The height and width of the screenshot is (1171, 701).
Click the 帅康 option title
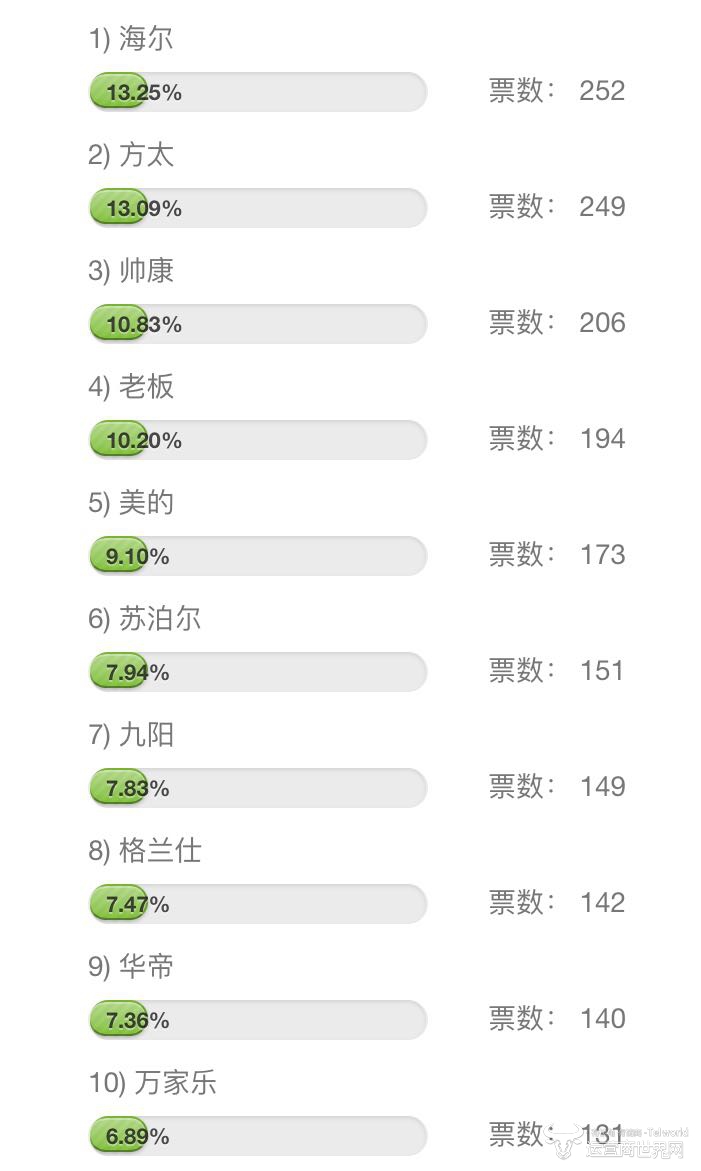tap(145, 271)
